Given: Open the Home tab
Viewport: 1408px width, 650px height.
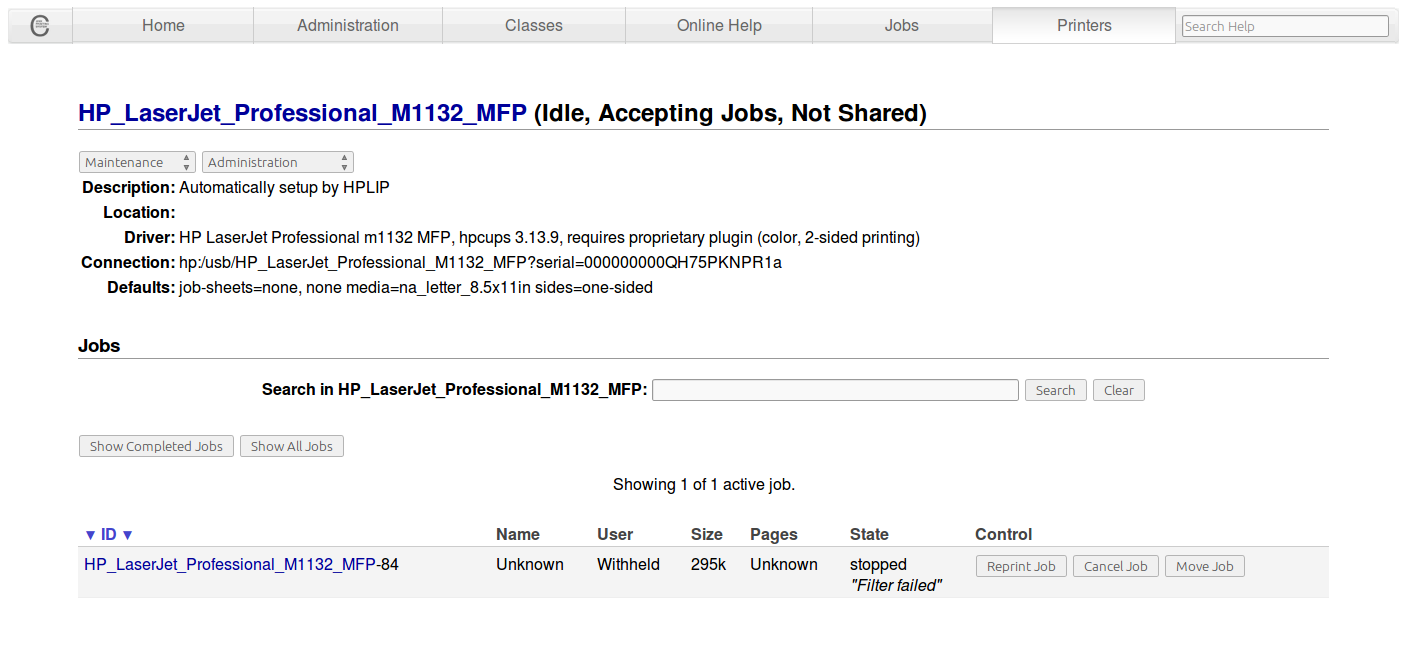Looking at the screenshot, I should click(x=163, y=26).
